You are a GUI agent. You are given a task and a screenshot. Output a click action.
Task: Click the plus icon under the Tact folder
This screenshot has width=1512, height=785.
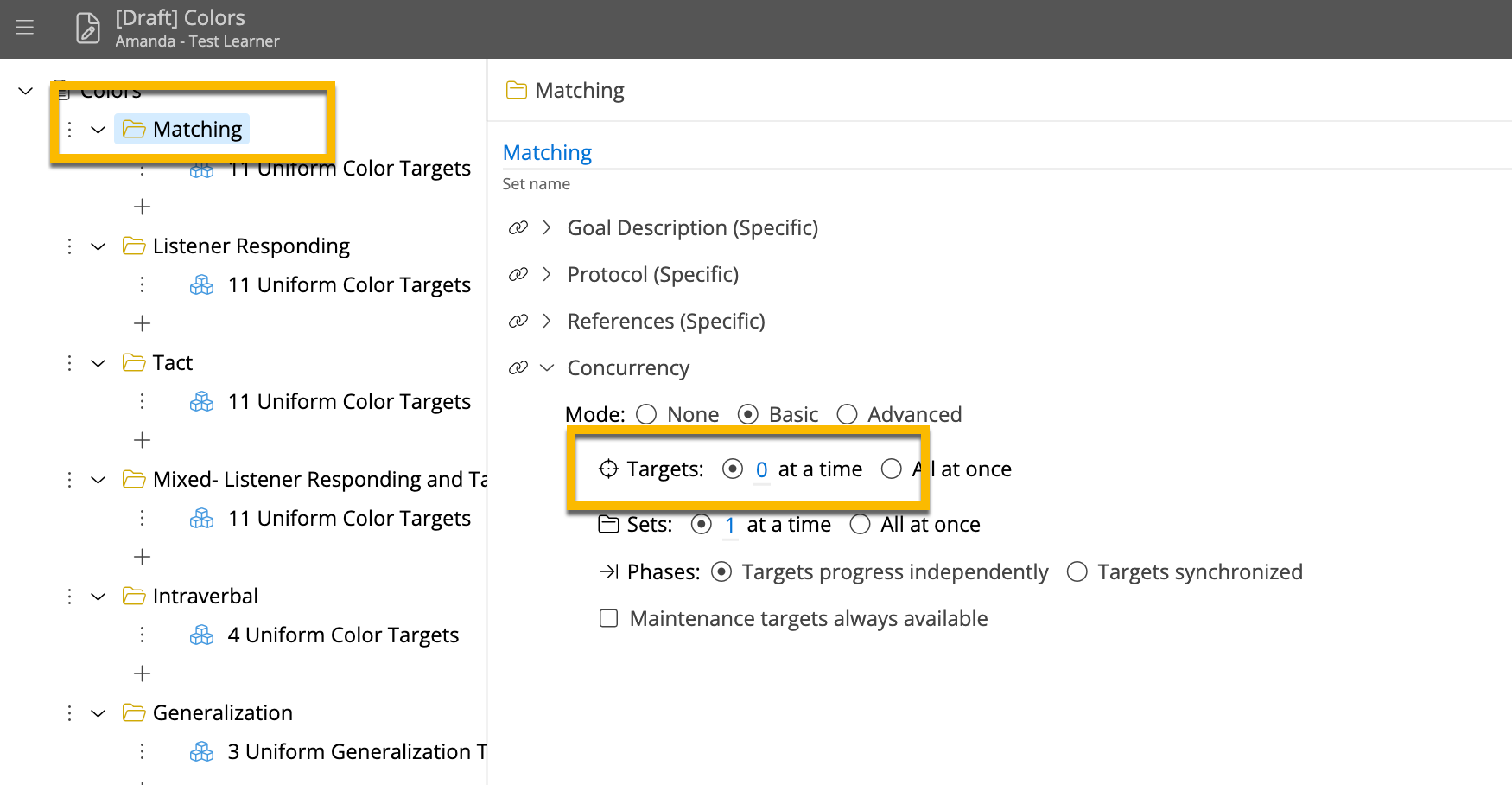(143, 440)
